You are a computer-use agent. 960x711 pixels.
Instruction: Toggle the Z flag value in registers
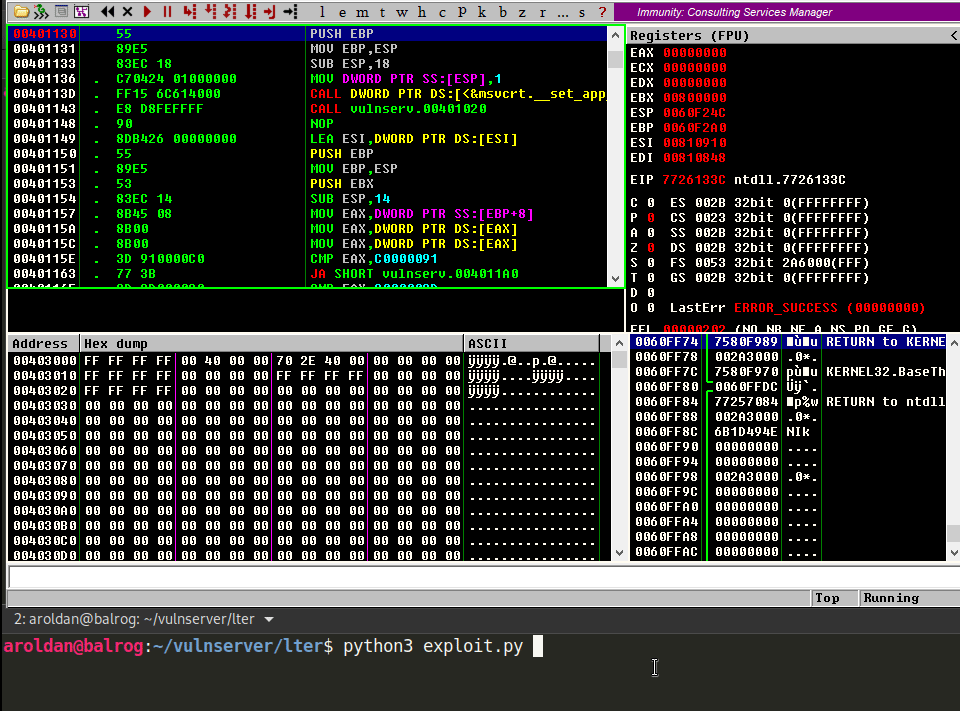pos(651,248)
